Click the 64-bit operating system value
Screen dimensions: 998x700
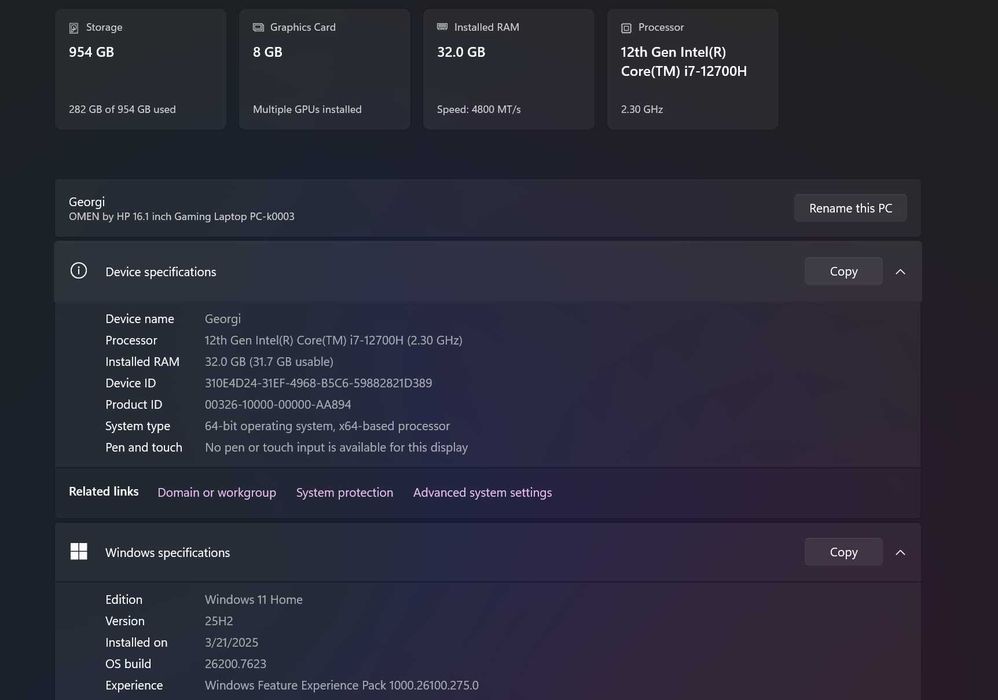327,426
